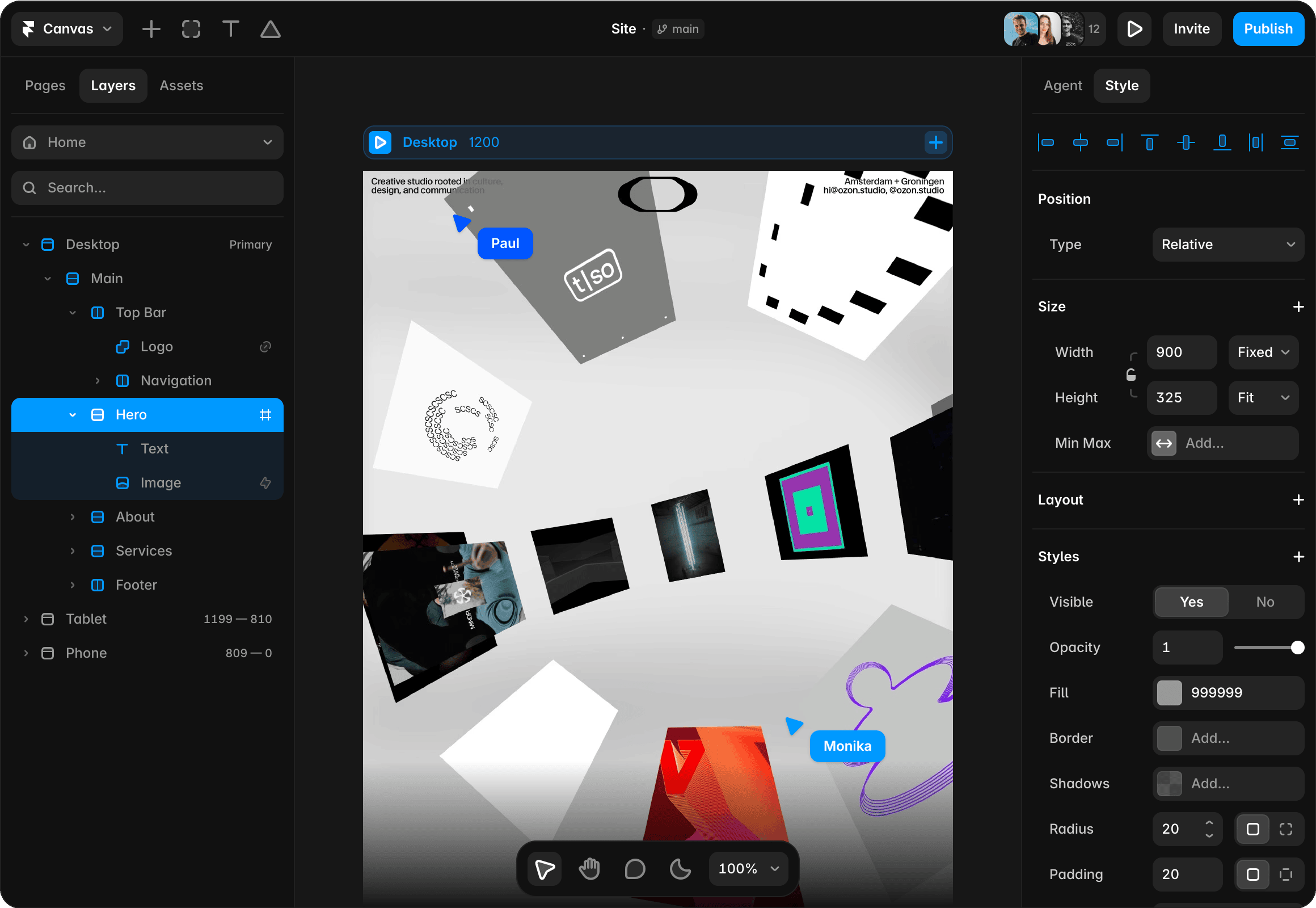Screen dimensions: 1316x908
Task: Select per-side padding mode
Action: (1285, 875)
